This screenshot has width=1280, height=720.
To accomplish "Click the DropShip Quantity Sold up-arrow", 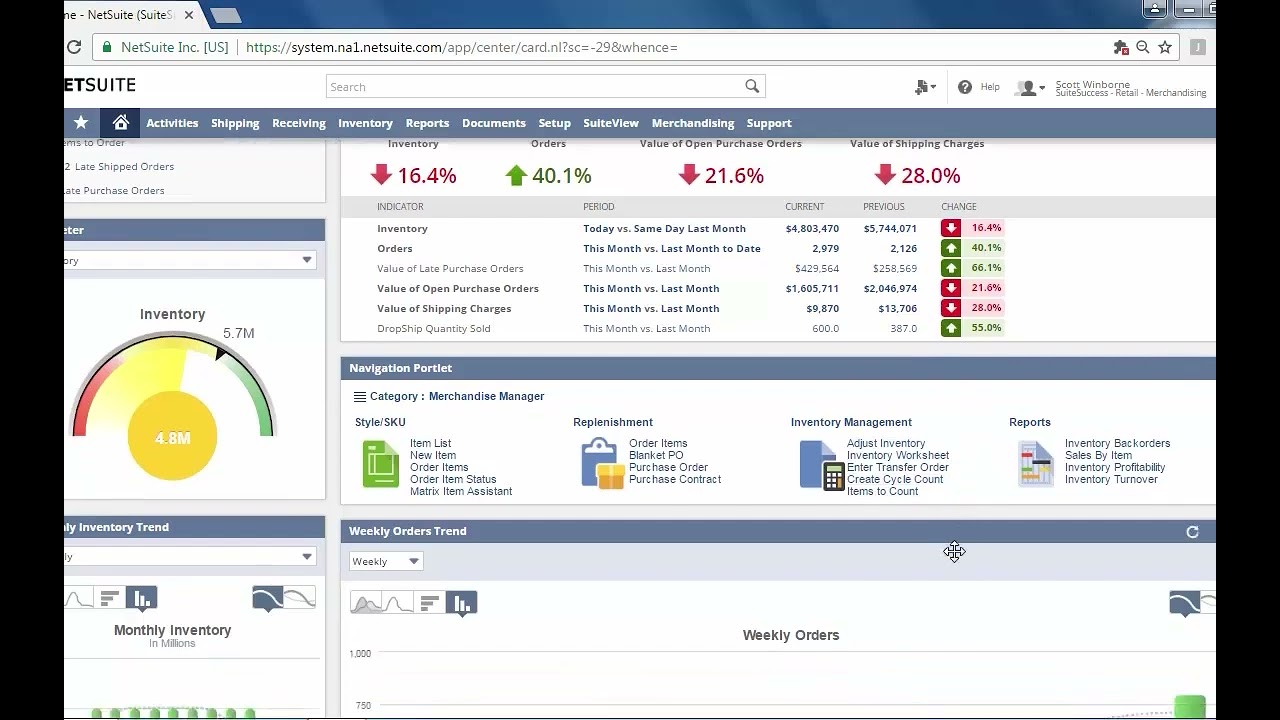I will [951, 328].
